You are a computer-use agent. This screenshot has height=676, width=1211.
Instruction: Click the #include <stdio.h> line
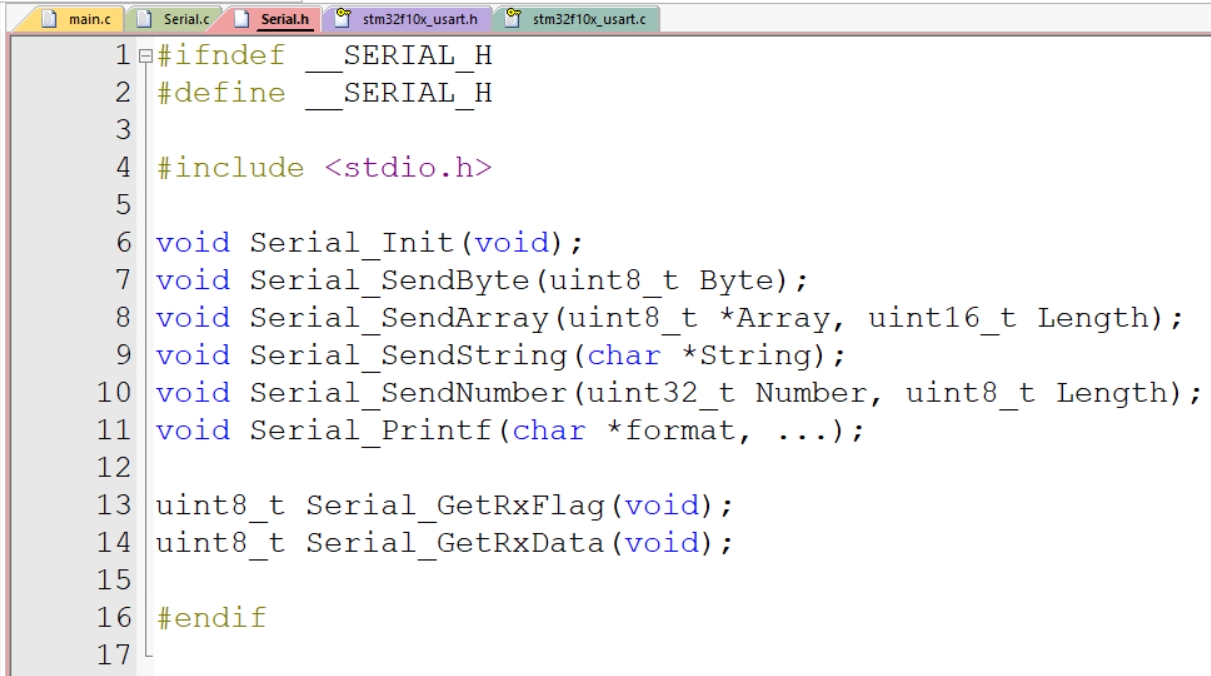click(325, 169)
